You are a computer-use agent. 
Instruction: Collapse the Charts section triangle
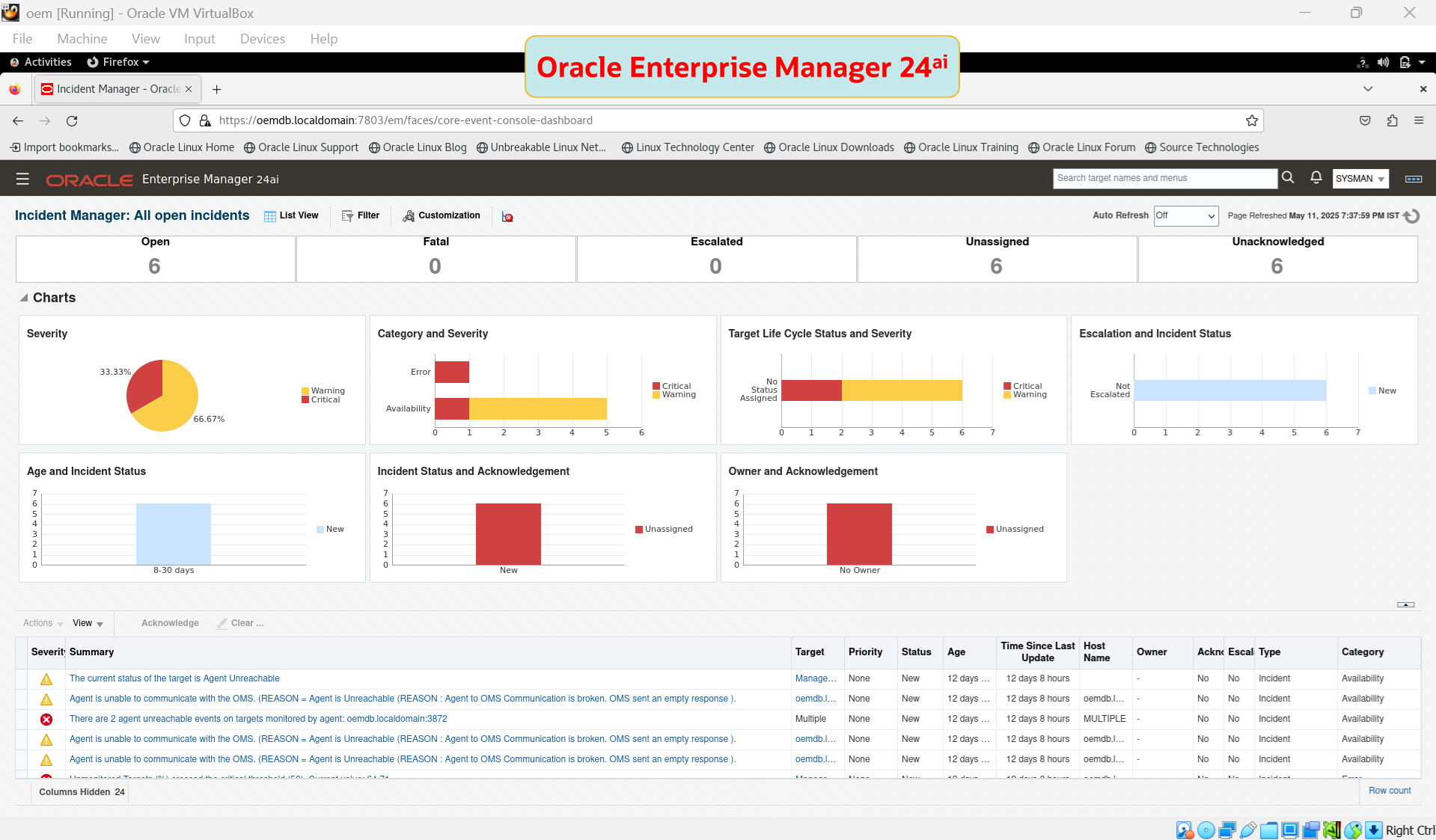point(24,298)
